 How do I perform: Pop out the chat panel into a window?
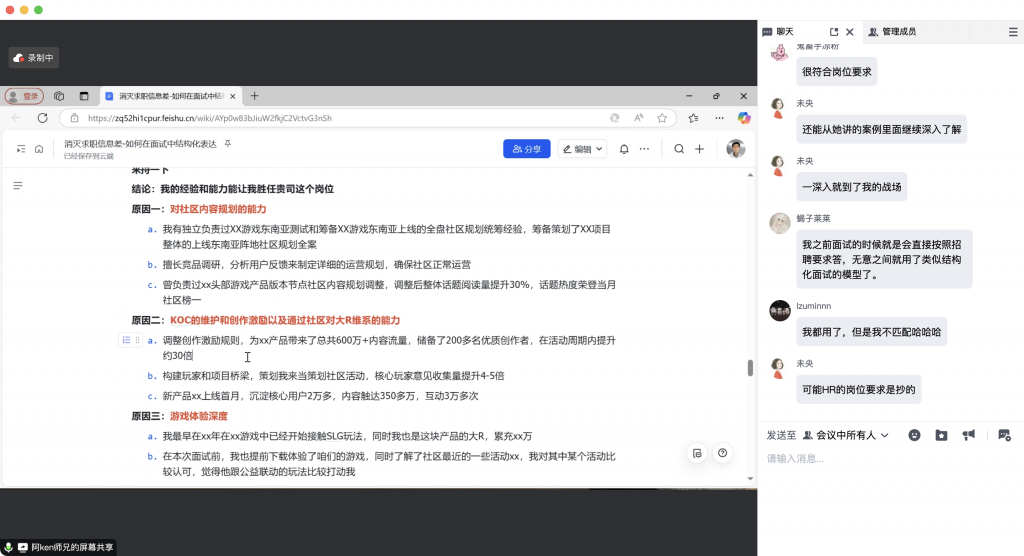click(833, 32)
